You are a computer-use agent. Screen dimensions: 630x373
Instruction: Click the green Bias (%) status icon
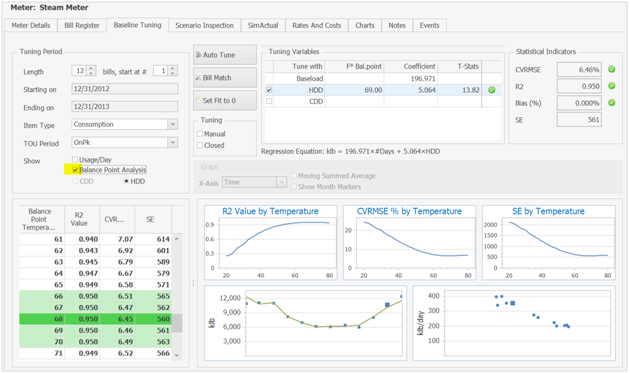(611, 103)
